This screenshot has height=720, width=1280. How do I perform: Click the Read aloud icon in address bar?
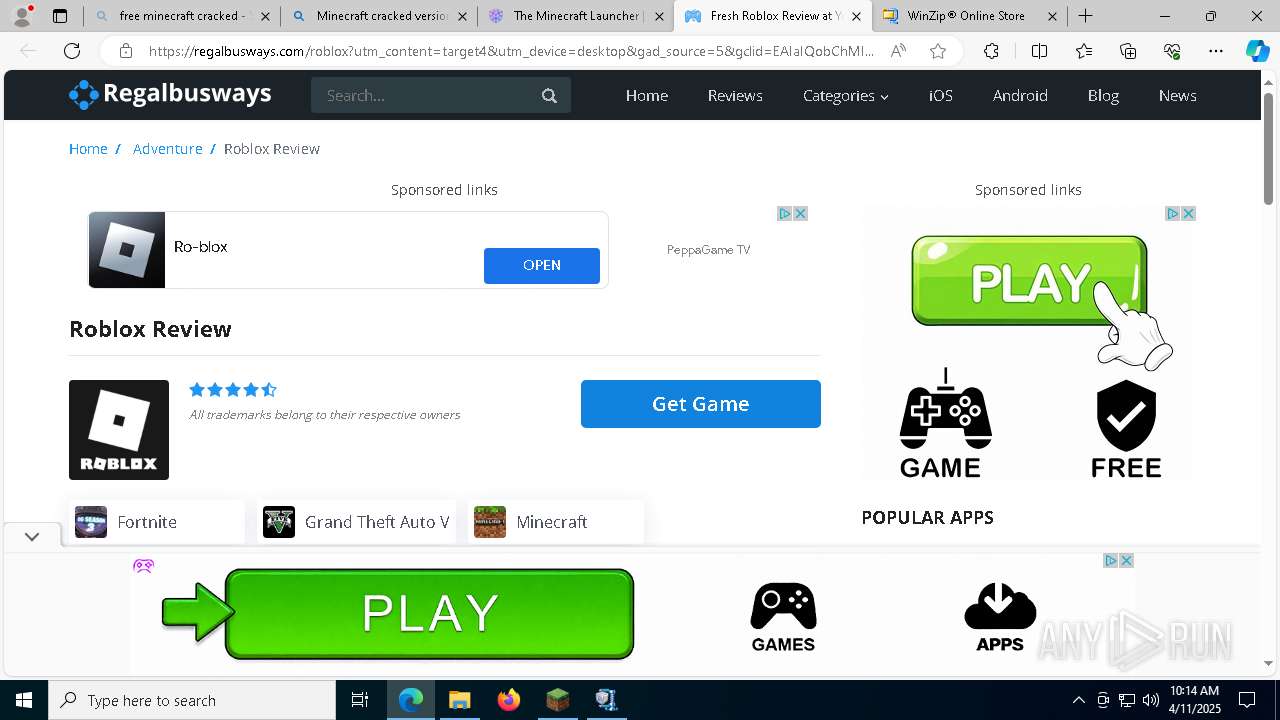898,51
